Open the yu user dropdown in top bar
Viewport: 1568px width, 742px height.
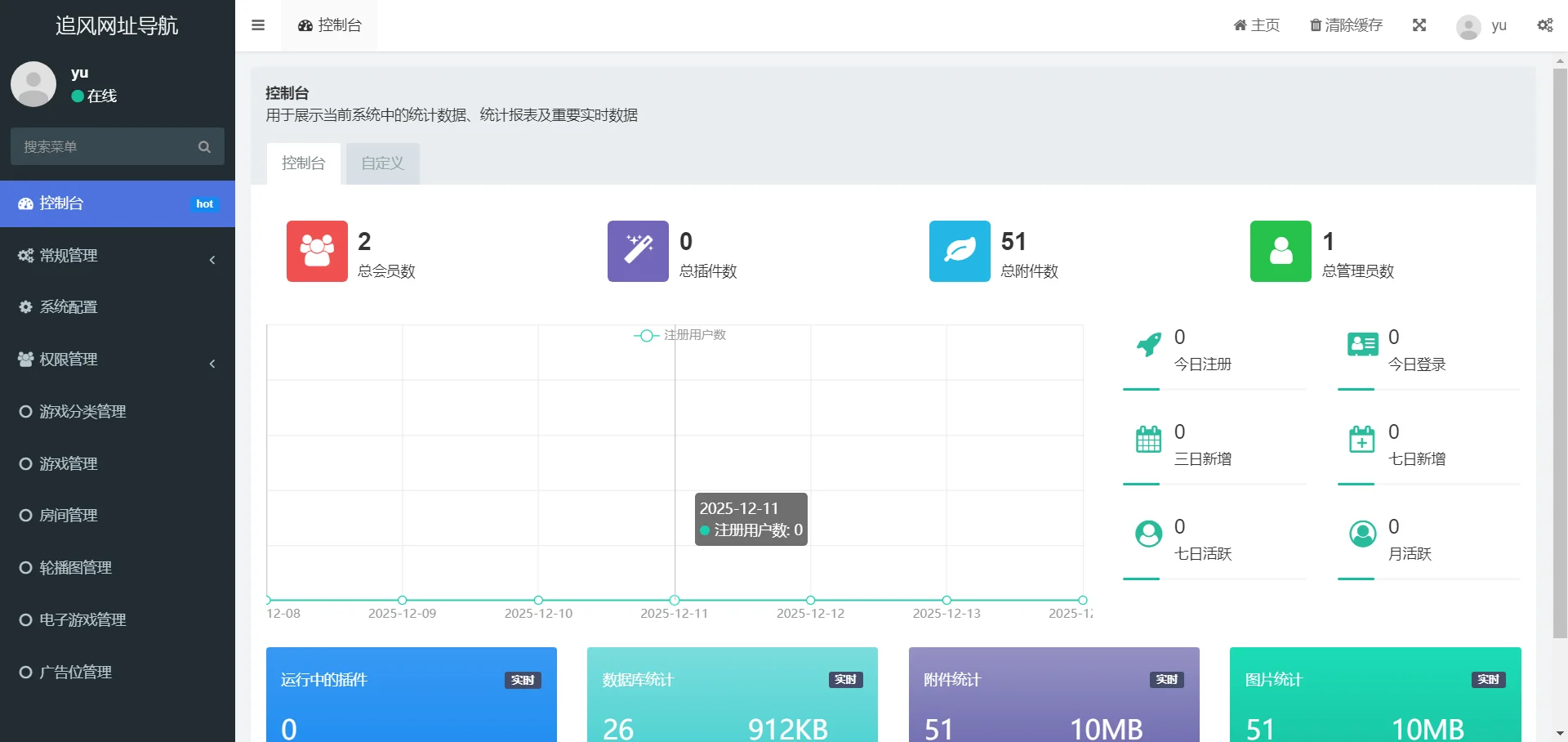click(x=1482, y=25)
